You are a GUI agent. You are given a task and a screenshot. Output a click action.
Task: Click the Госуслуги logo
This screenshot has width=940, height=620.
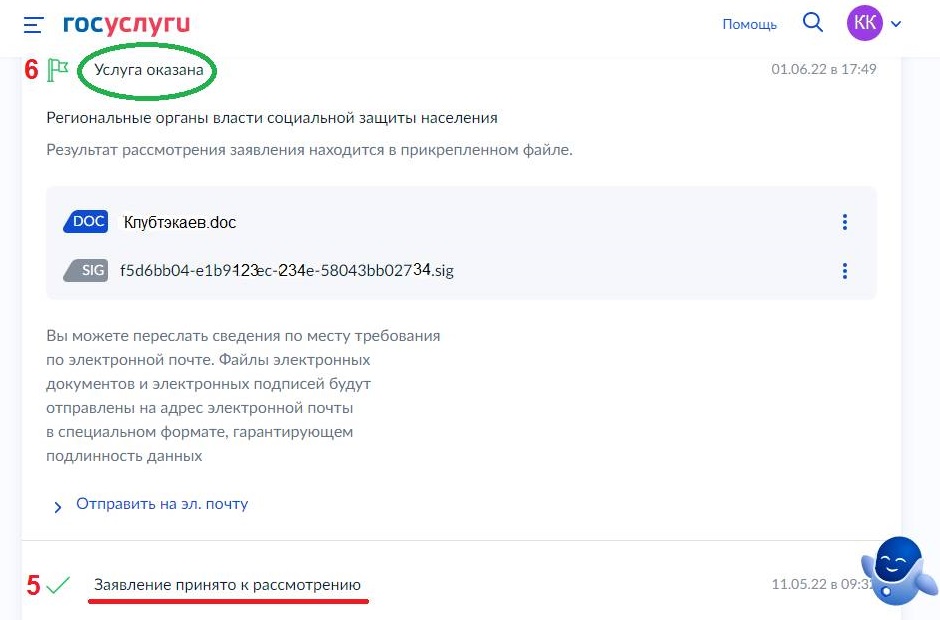[126, 24]
